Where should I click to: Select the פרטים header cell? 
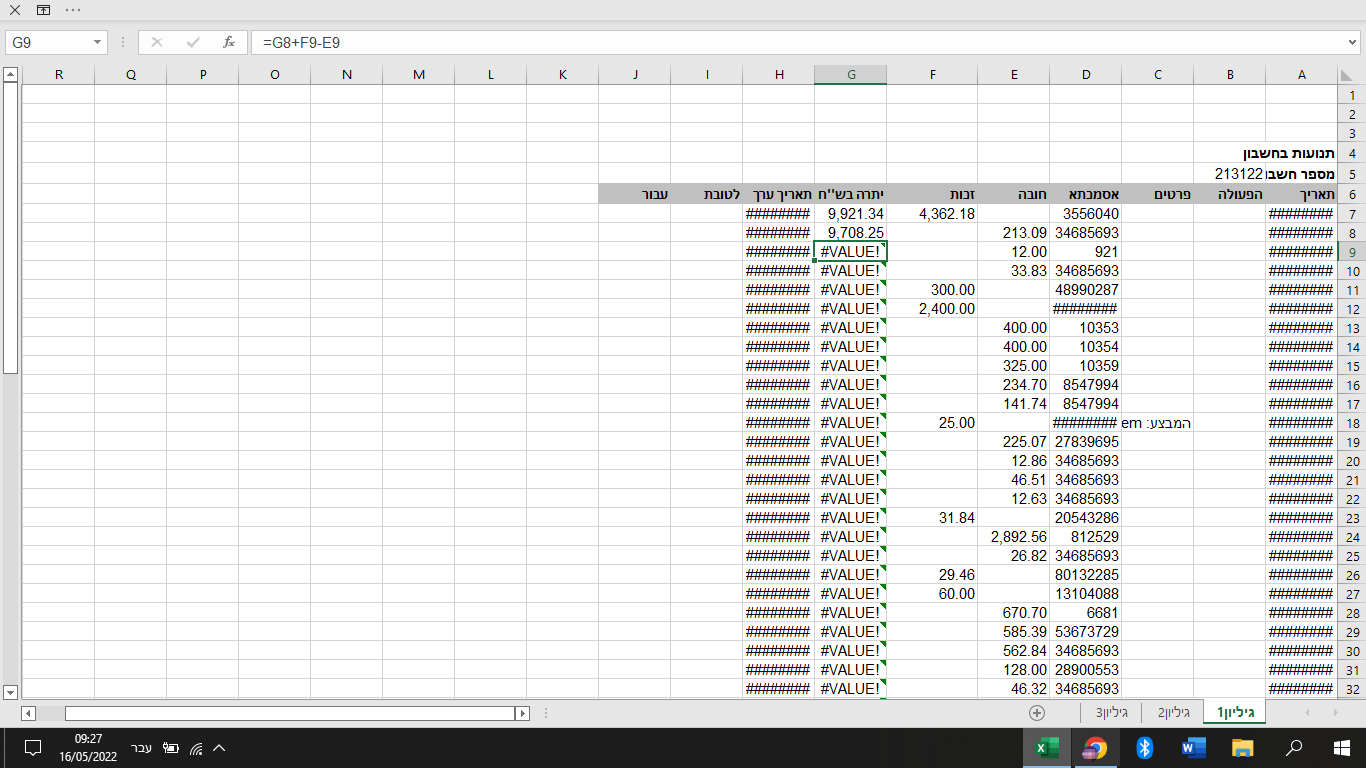1158,194
